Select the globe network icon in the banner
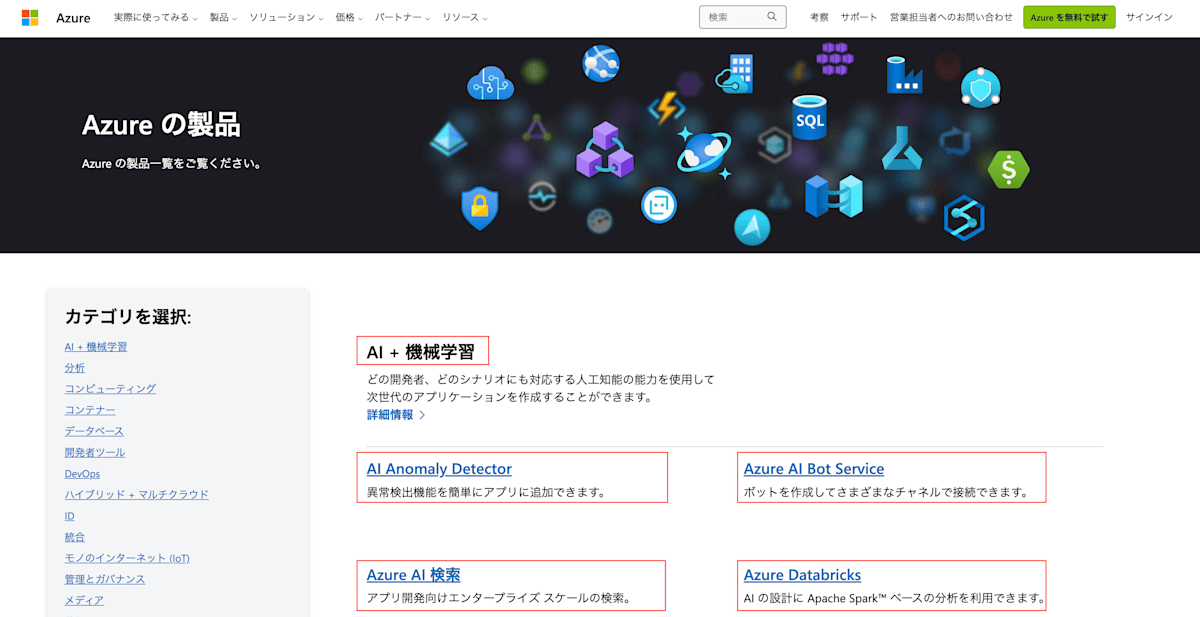The width and height of the screenshot is (1200, 617). (600, 63)
